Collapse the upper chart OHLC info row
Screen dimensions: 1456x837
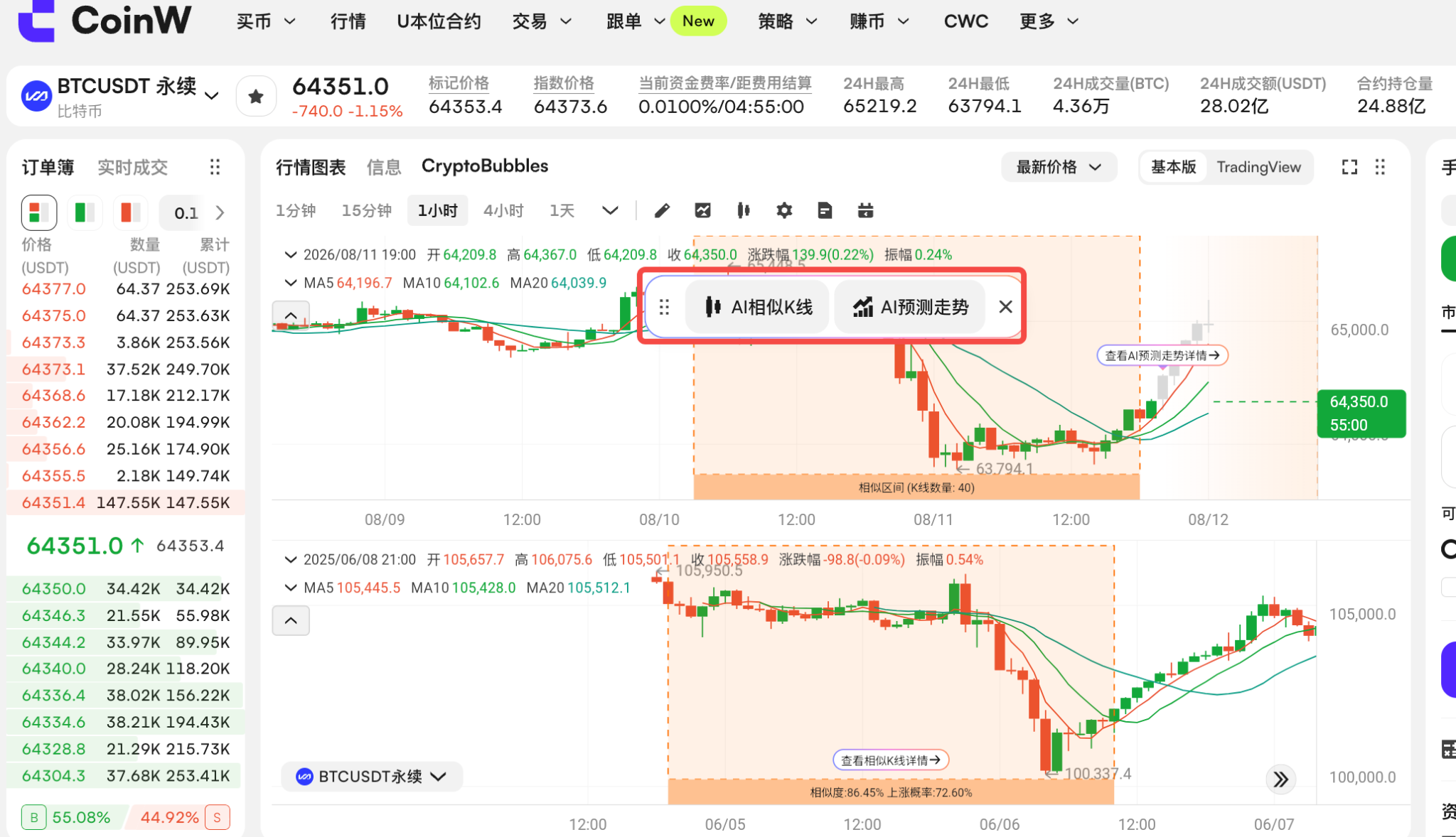(290, 254)
